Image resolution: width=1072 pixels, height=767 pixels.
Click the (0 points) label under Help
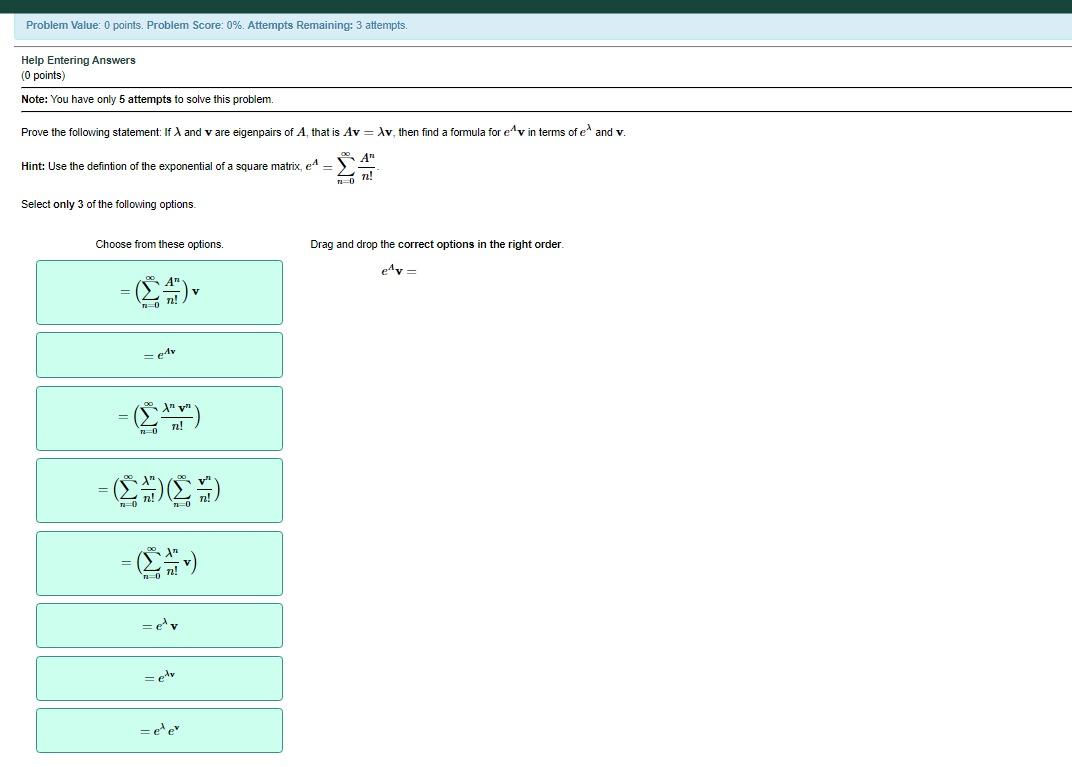pyautogui.click(x=42, y=74)
